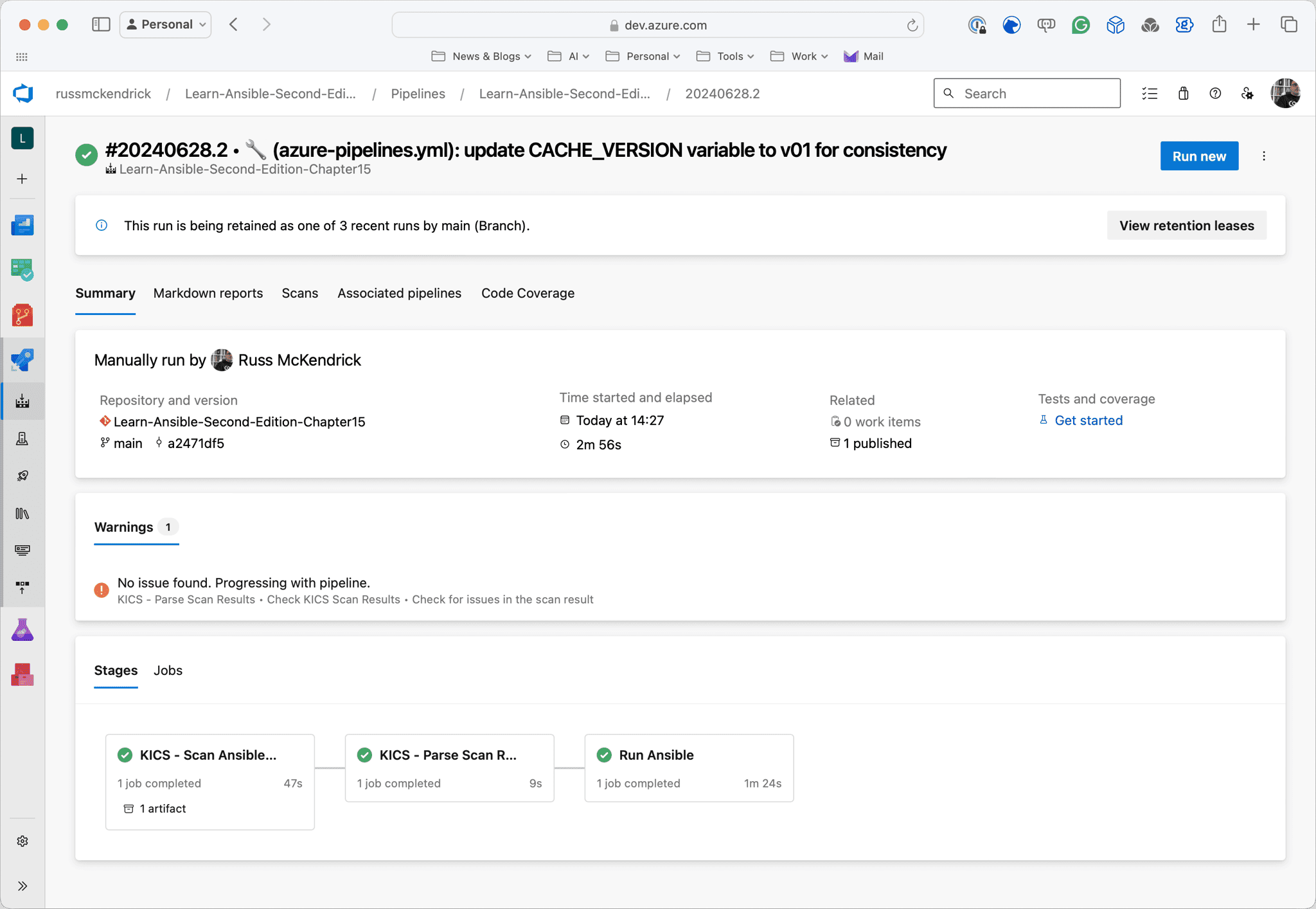Open Test Plans flask icon in sidebar
Screen dimensions: 1316x909
tap(22, 630)
